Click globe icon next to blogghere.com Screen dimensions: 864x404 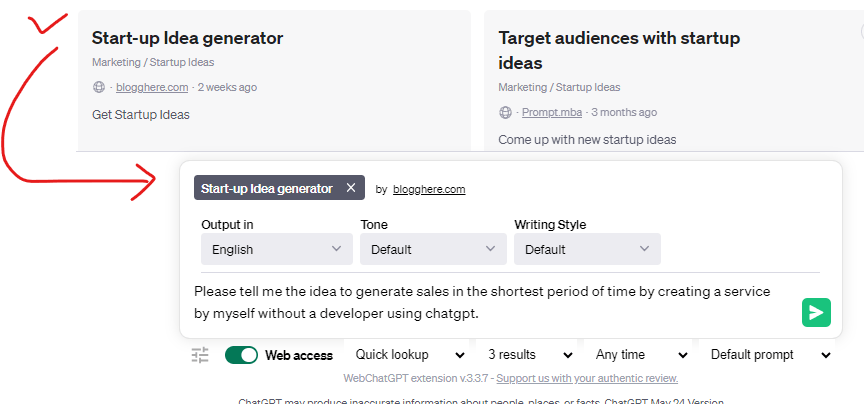point(99,87)
